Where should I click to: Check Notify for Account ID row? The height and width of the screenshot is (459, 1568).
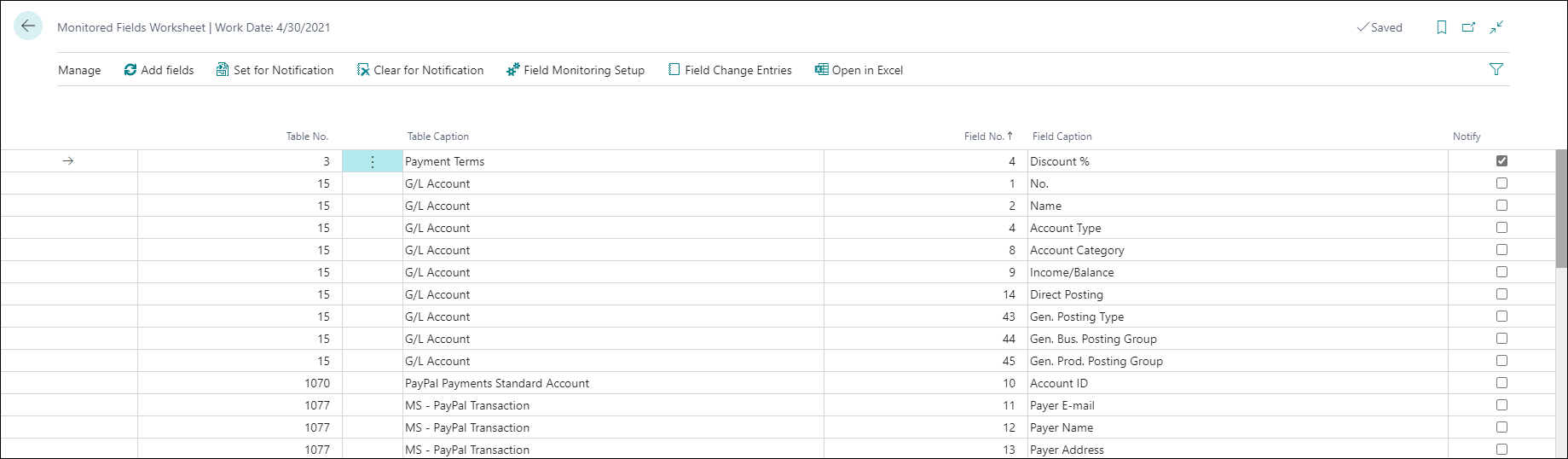1501,382
